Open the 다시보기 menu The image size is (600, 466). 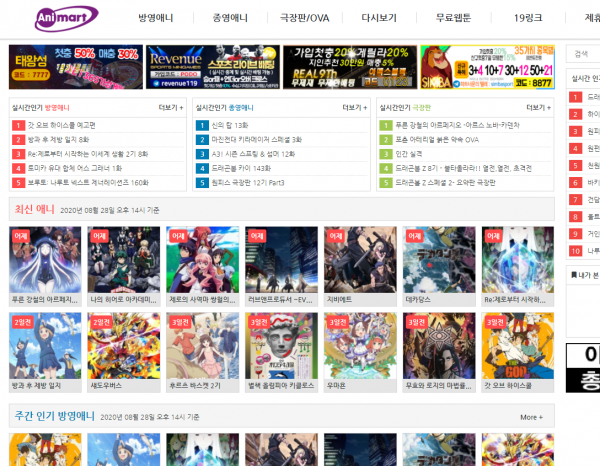[x=379, y=18]
